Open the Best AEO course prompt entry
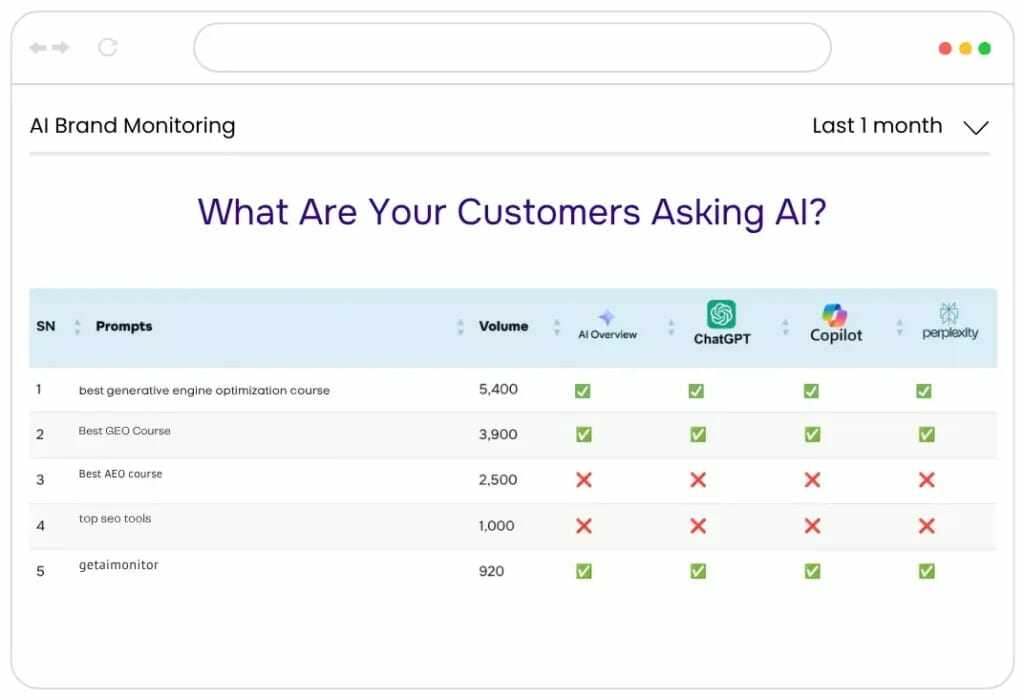Screen dimensions: 1024x699 (120, 474)
